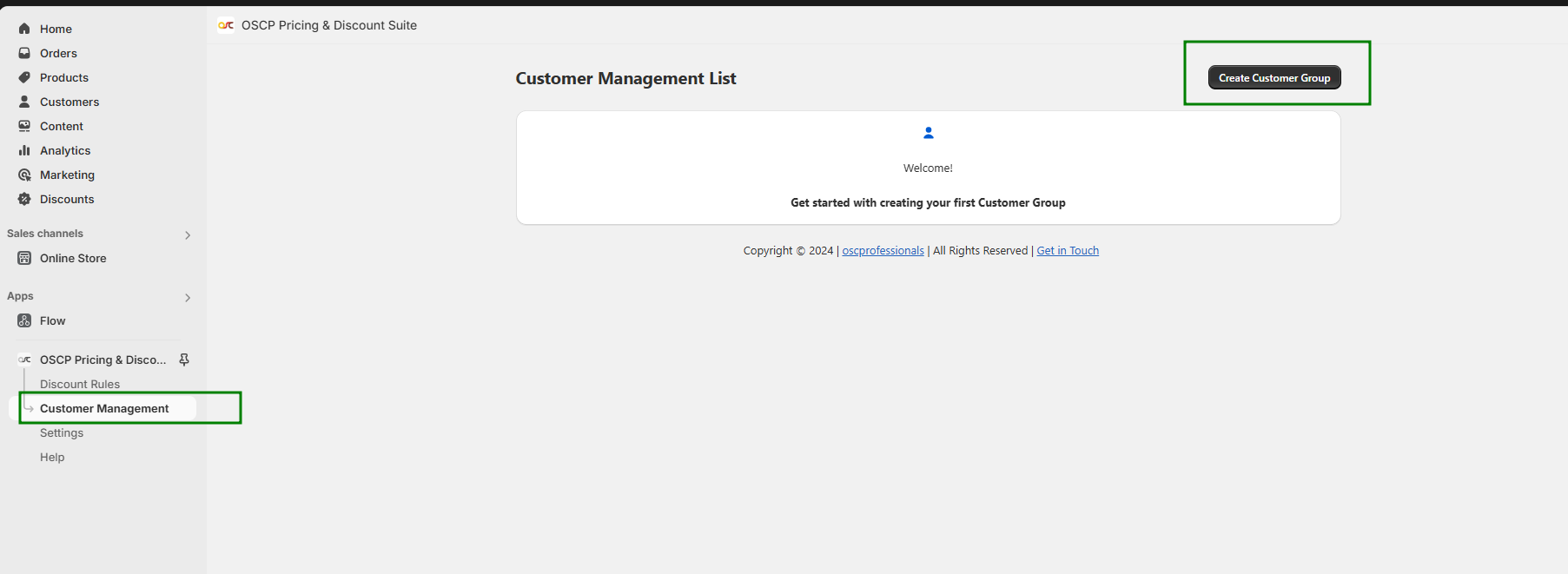Click the Content icon in sidebar
The width and height of the screenshot is (1568, 574).
(24, 126)
